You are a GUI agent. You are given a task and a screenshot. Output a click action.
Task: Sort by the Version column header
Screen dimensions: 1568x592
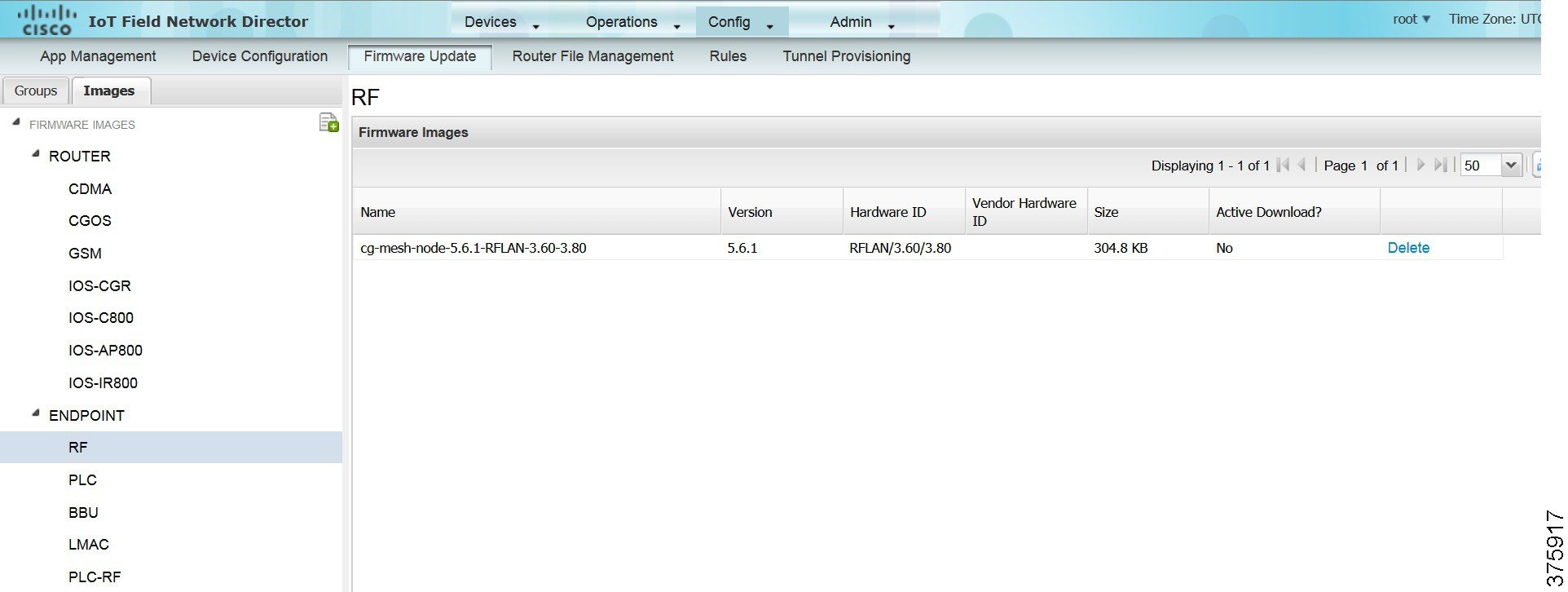click(x=782, y=212)
